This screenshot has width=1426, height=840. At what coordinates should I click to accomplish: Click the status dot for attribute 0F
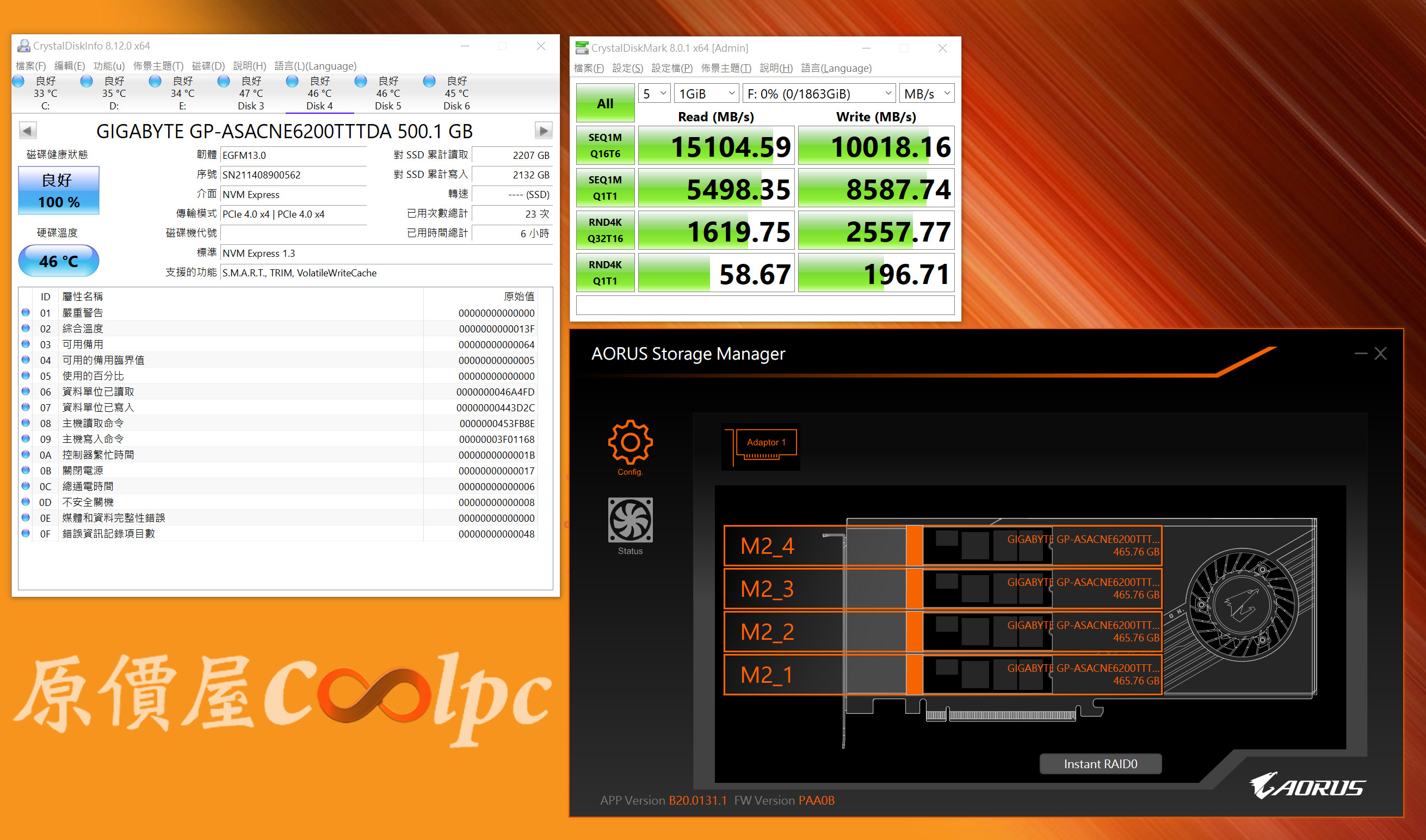[26, 533]
